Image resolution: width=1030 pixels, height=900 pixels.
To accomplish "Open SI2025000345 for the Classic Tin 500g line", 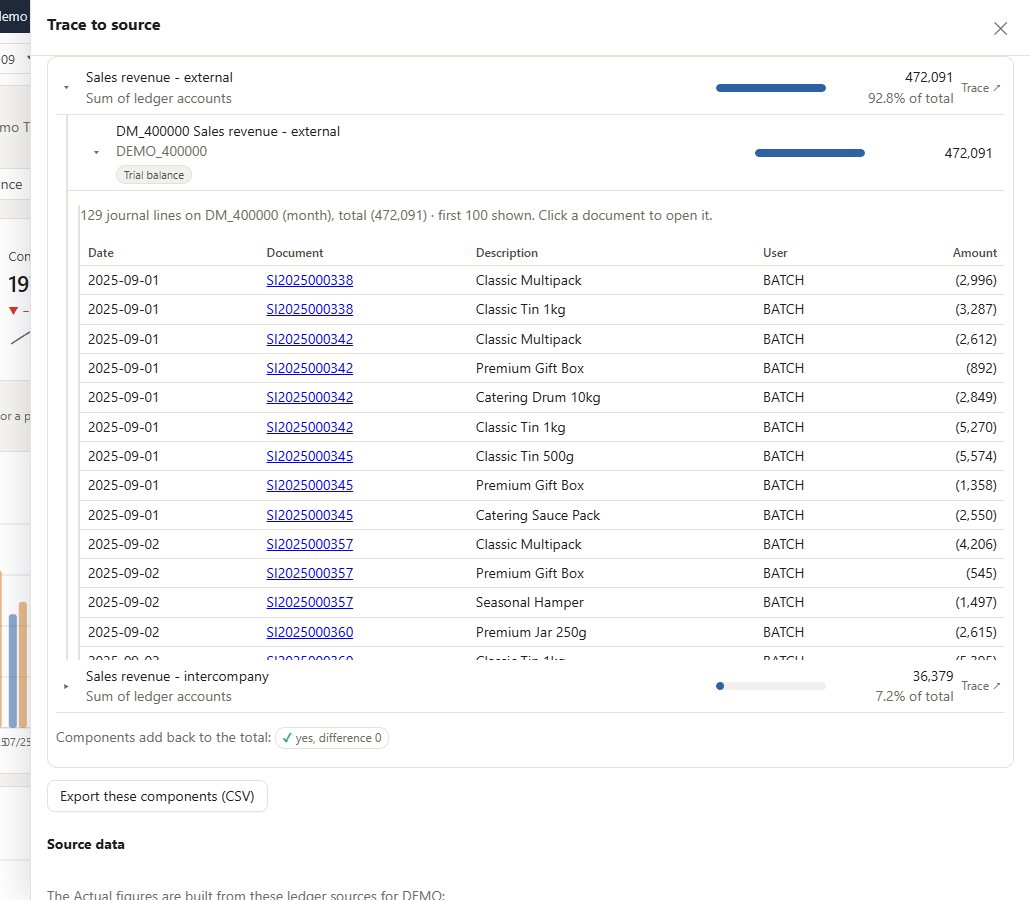I will point(309,457).
